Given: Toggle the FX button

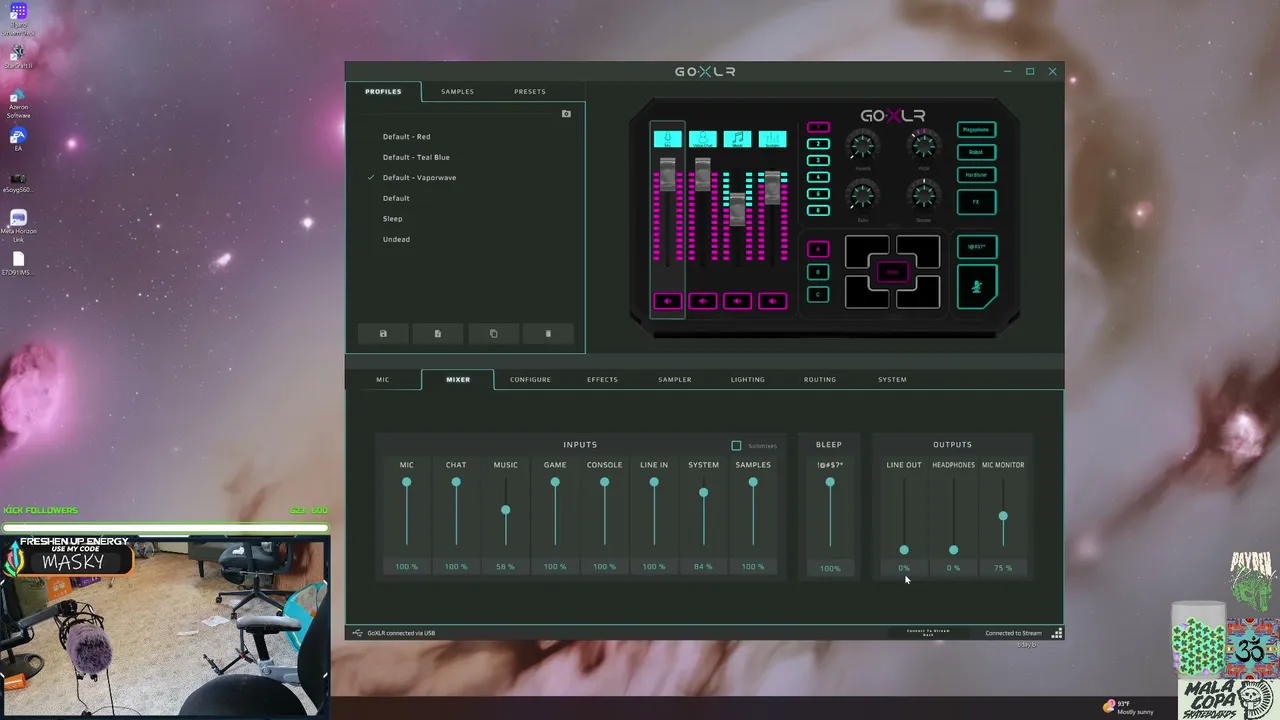Looking at the screenshot, I should 976,202.
